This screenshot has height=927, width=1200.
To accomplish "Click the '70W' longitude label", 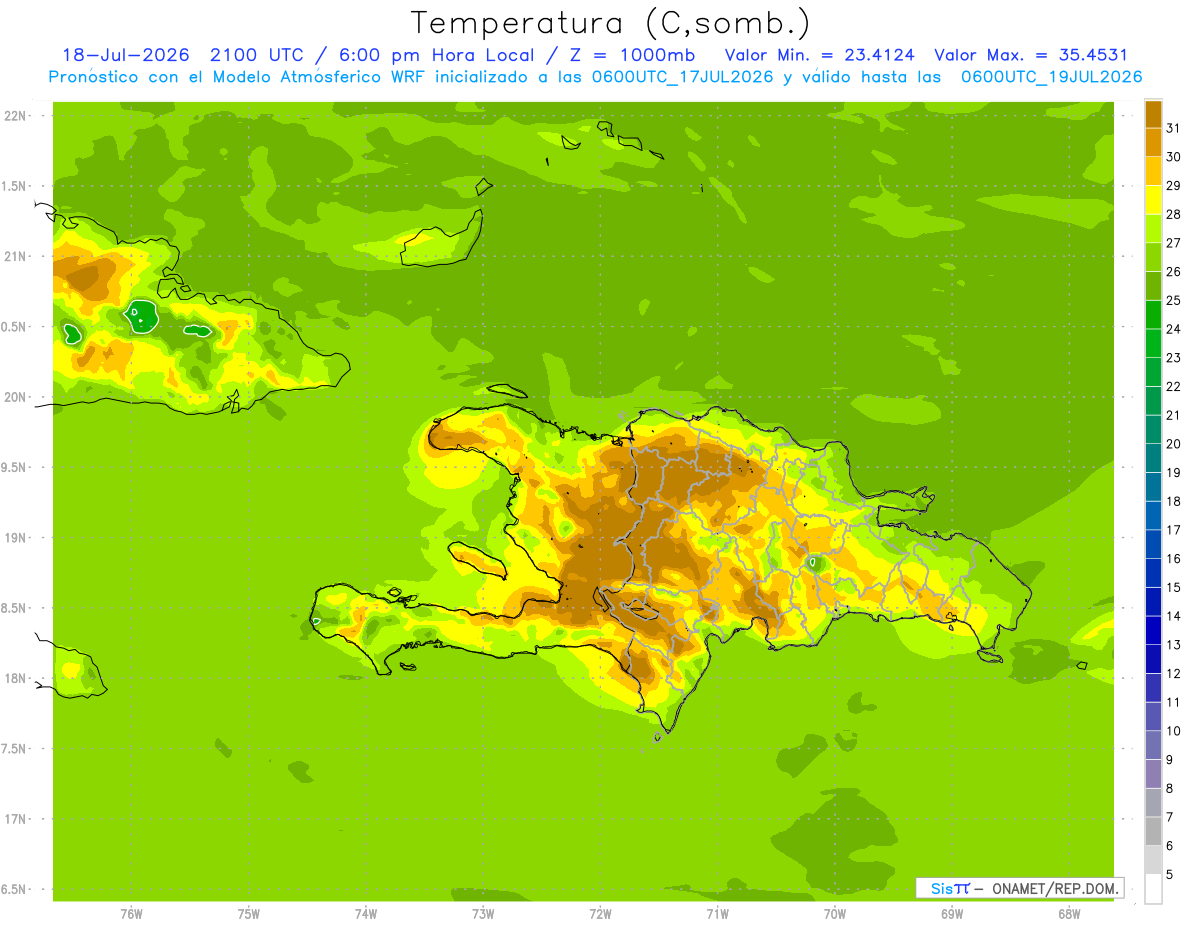I will 834,914.
